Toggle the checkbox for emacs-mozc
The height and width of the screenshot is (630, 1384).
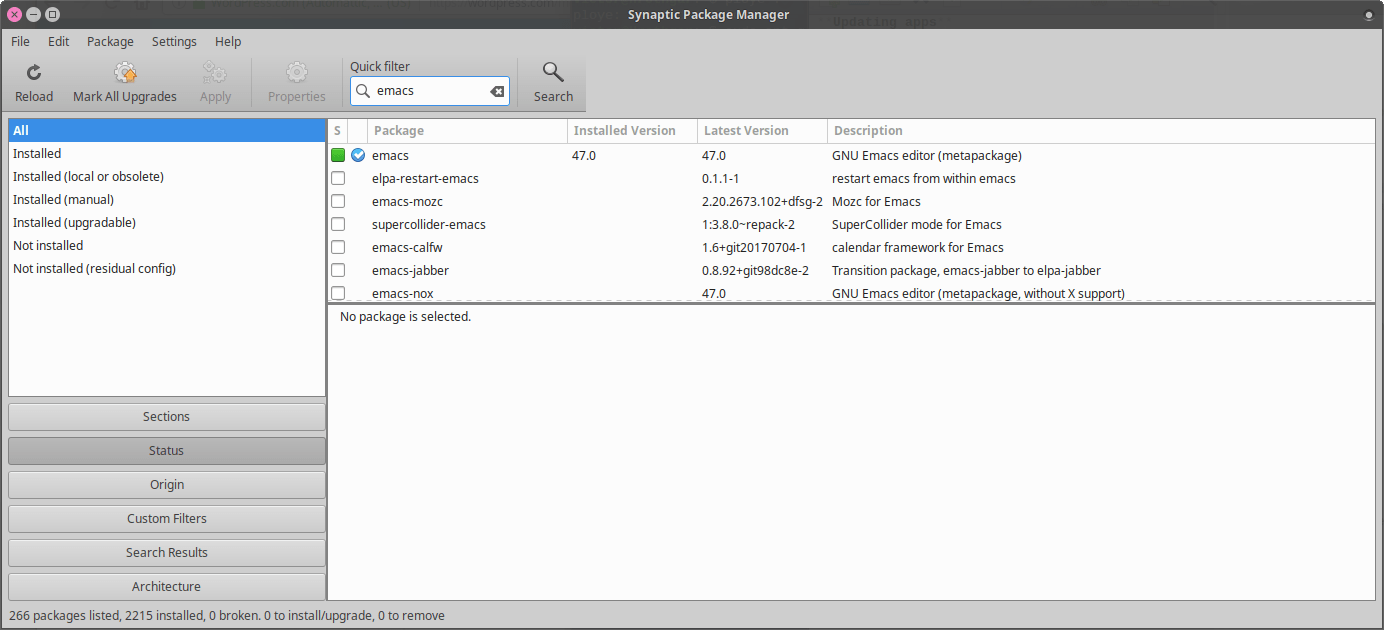[338, 201]
